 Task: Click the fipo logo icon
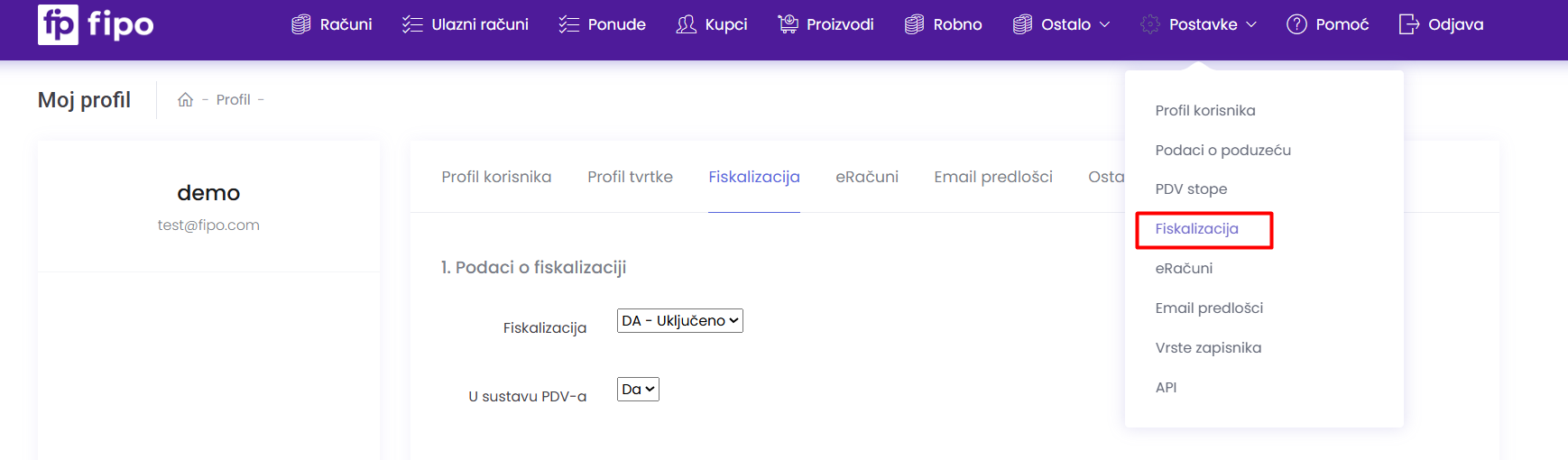coord(58,24)
